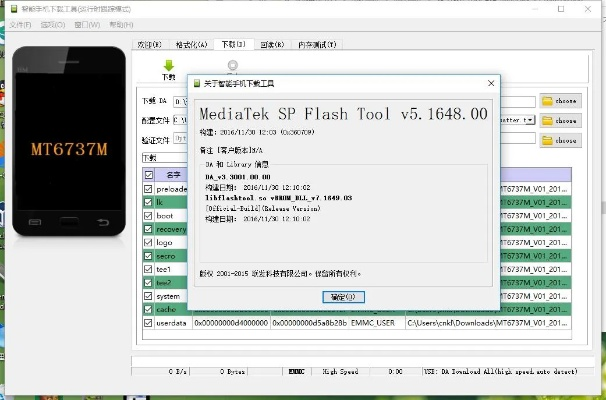The height and width of the screenshot is (400, 606).
Task: Uncheck the boot partition checkbox
Action: (149, 215)
